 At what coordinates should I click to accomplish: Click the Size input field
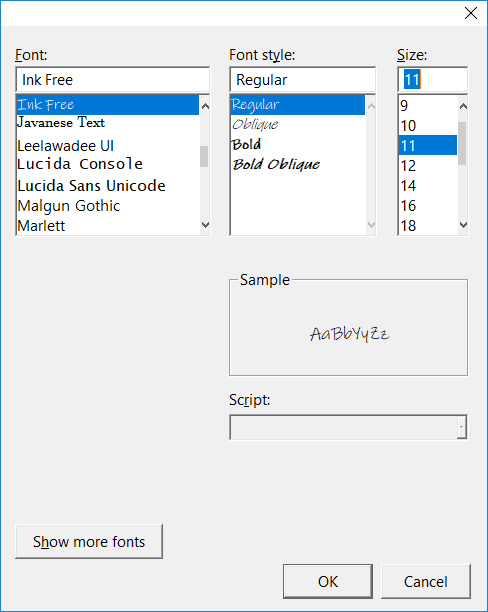pos(433,80)
